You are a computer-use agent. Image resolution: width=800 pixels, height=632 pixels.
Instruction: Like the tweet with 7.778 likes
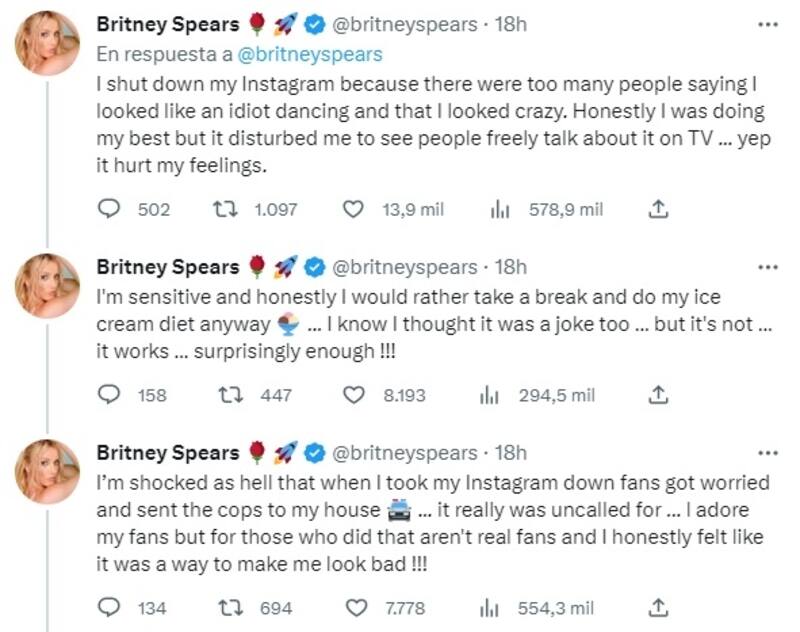(x=352, y=607)
